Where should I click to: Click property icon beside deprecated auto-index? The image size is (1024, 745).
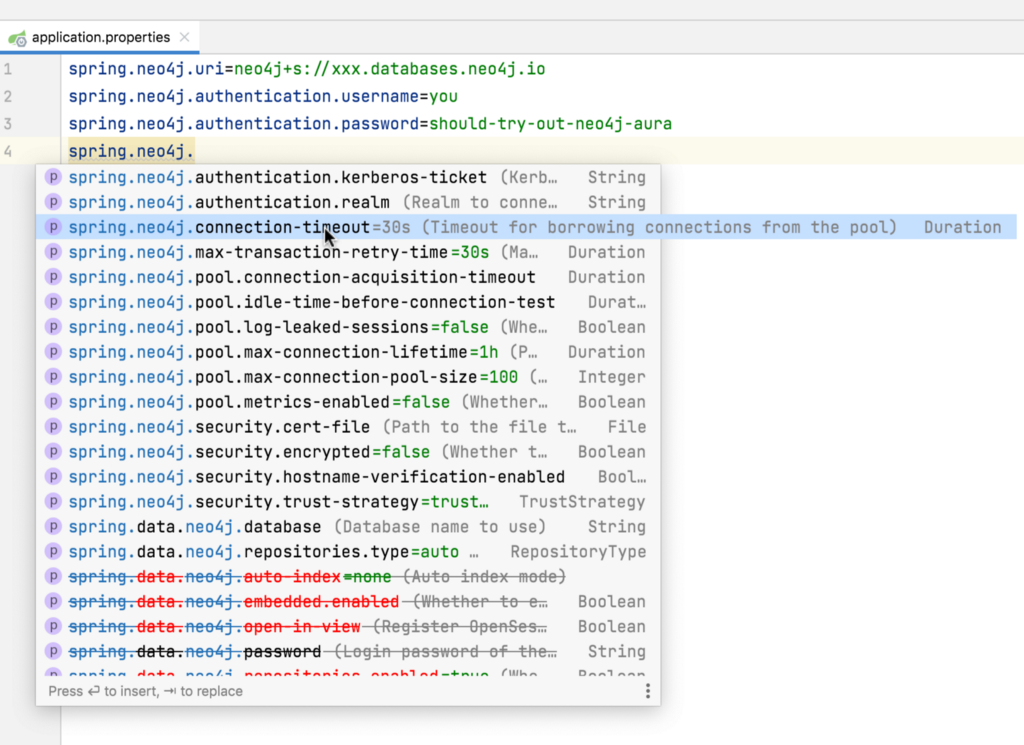click(54, 577)
